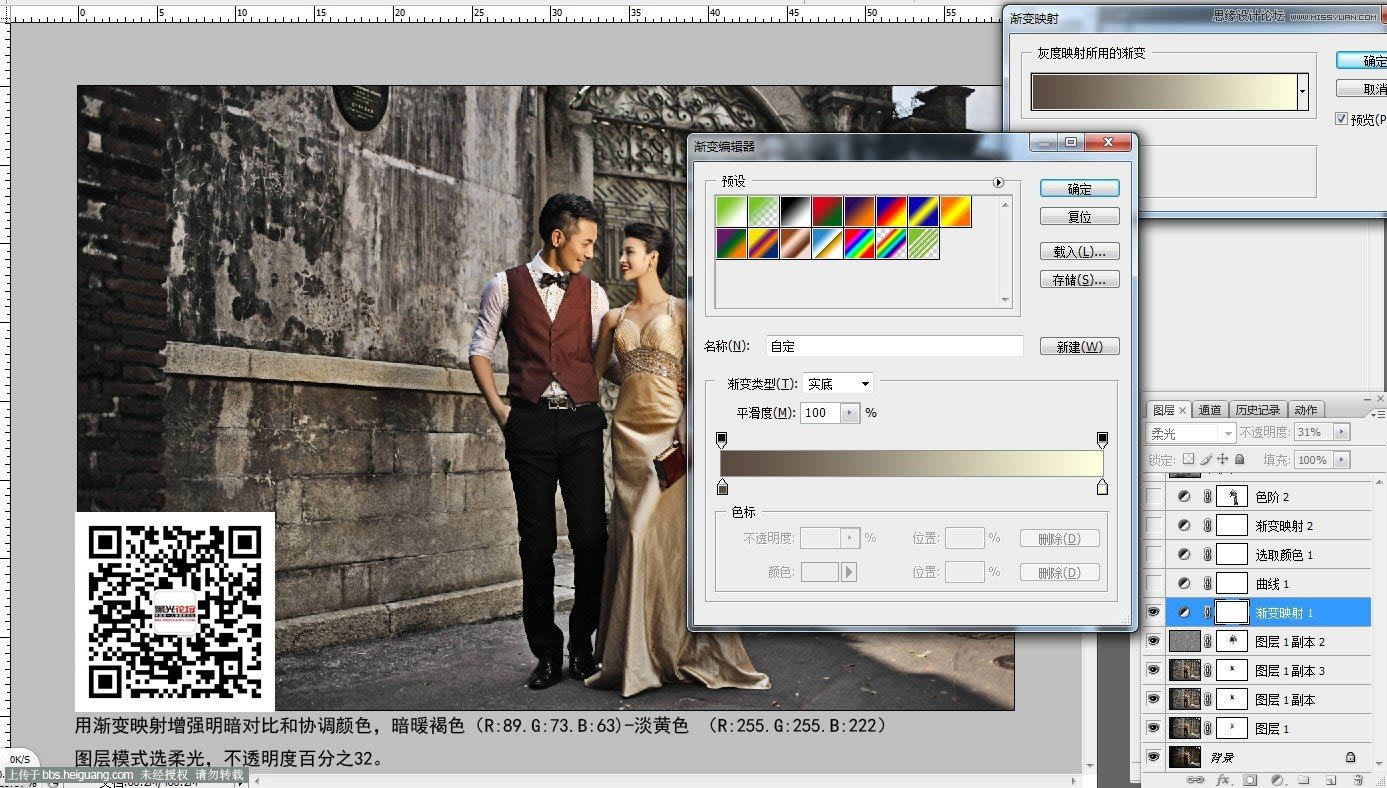1387x788 pixels.
Task: Select the rainbow spectrum gradient preset
Action: (x=859, y=244)
